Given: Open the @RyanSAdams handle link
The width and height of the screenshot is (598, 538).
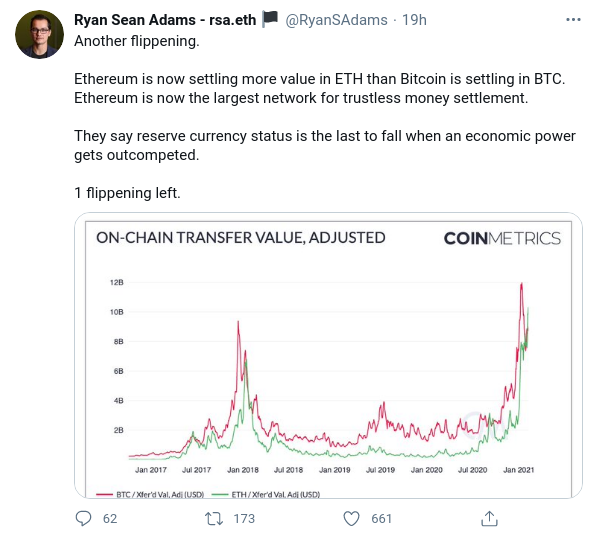Looking at the screenshot, I should pyautogui.click(x=336, y=20).
